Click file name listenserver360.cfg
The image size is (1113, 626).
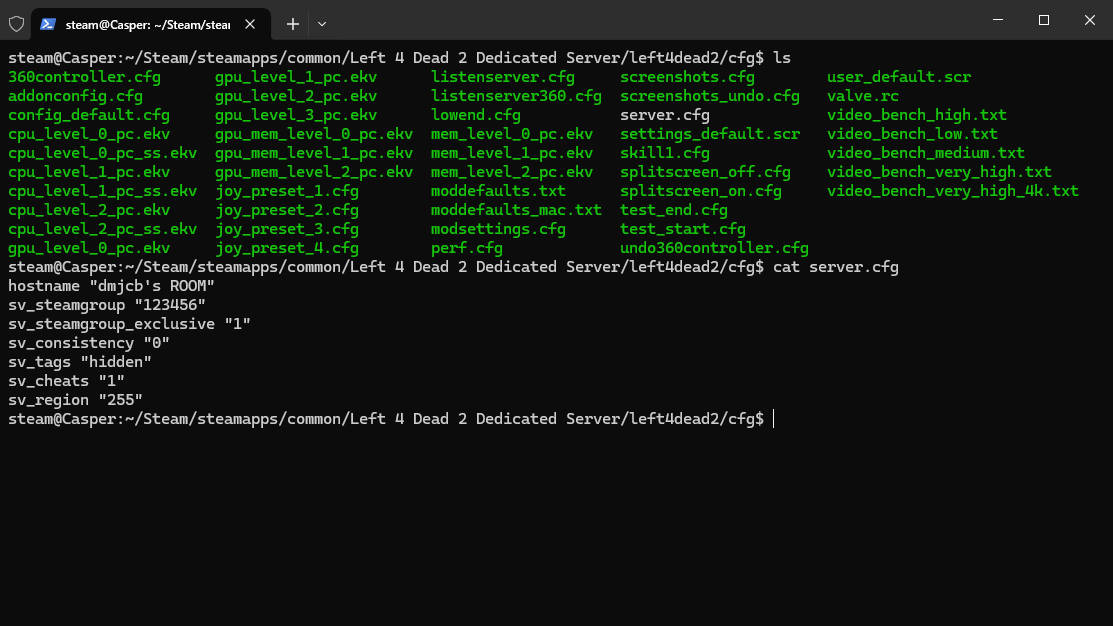click(x=516, y=96)
